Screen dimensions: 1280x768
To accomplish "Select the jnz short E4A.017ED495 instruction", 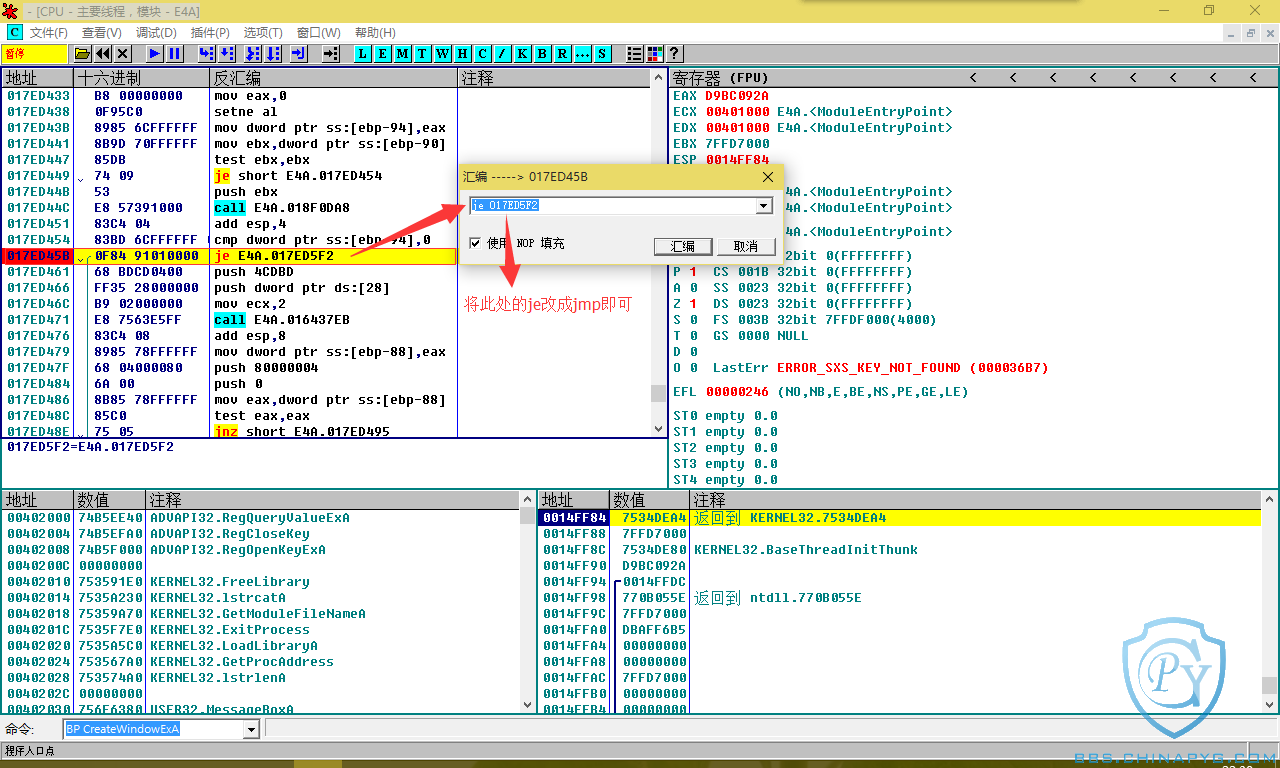I will [x=302, y=432].
